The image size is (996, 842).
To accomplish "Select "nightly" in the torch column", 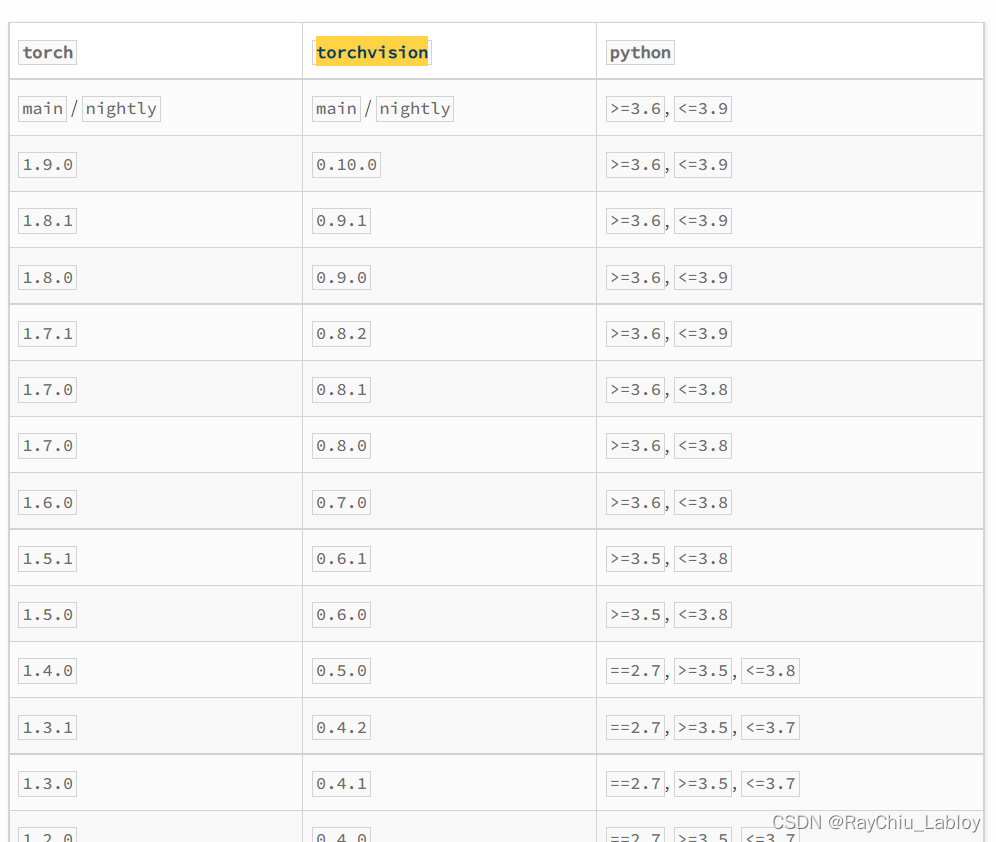I will coord(121,109).
